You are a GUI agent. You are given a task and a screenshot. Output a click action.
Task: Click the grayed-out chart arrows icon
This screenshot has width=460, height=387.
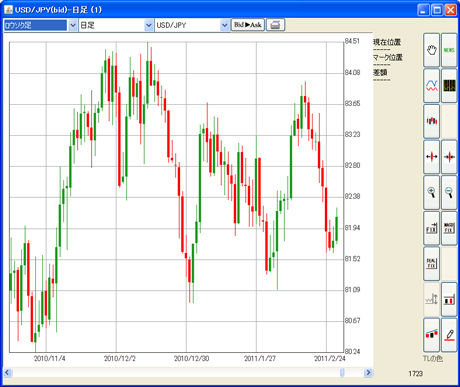432,299
